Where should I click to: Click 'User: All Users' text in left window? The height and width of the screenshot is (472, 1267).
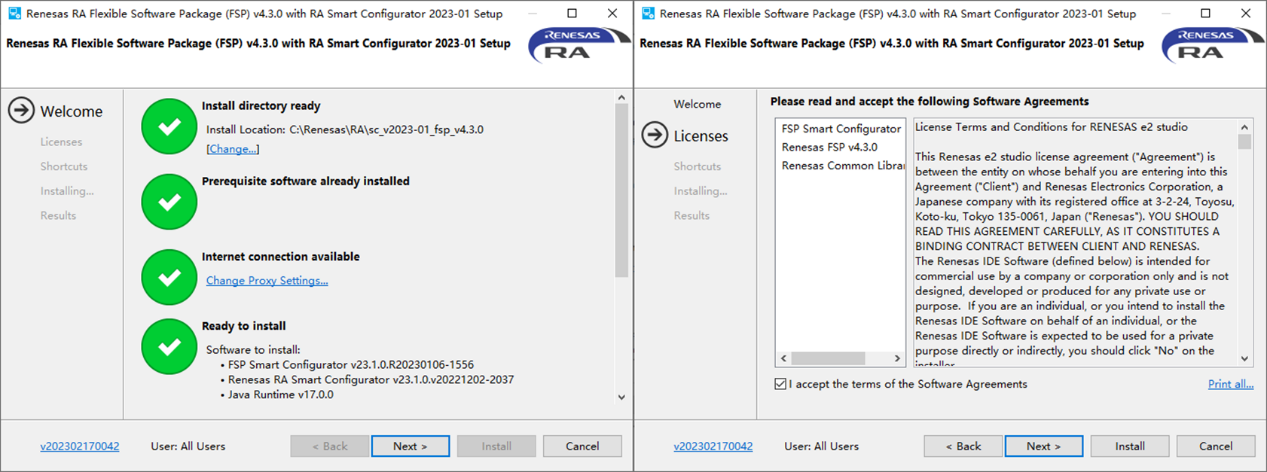(x=188, y=446)
